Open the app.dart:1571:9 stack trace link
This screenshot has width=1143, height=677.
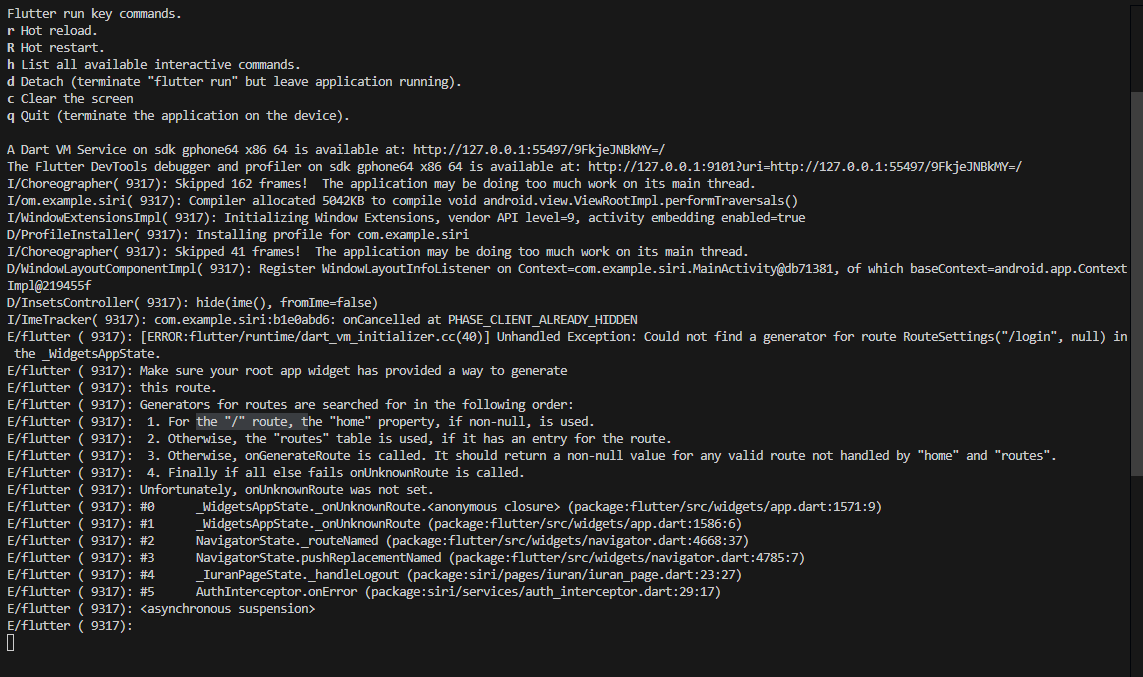(723, 507)
